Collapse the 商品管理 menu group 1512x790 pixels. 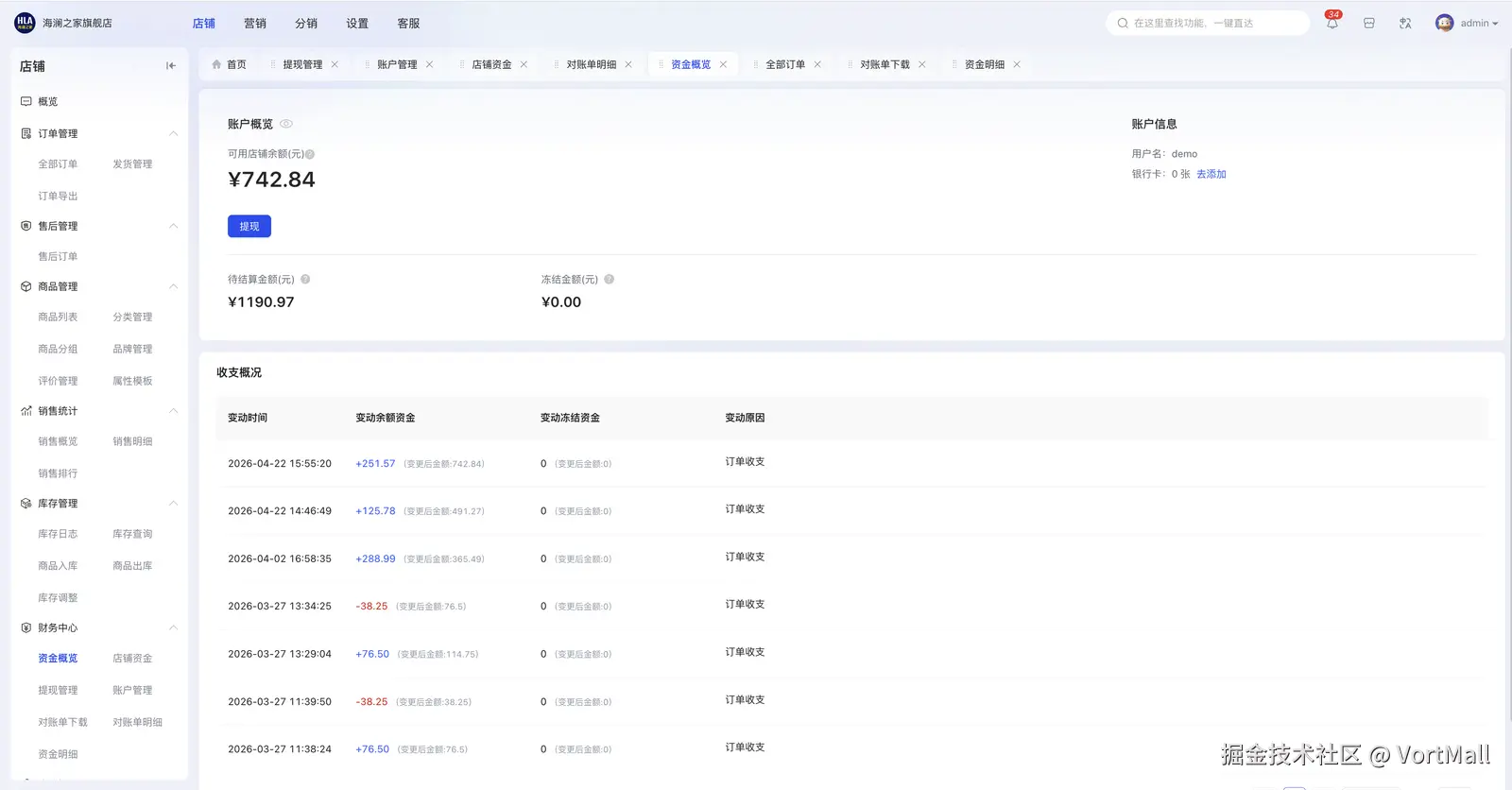coord(173,286)
